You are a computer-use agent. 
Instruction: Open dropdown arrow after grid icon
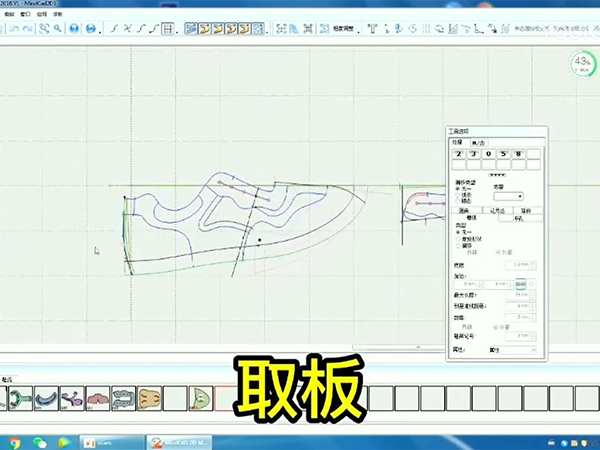pyautogui.click(x=177, y=31)
